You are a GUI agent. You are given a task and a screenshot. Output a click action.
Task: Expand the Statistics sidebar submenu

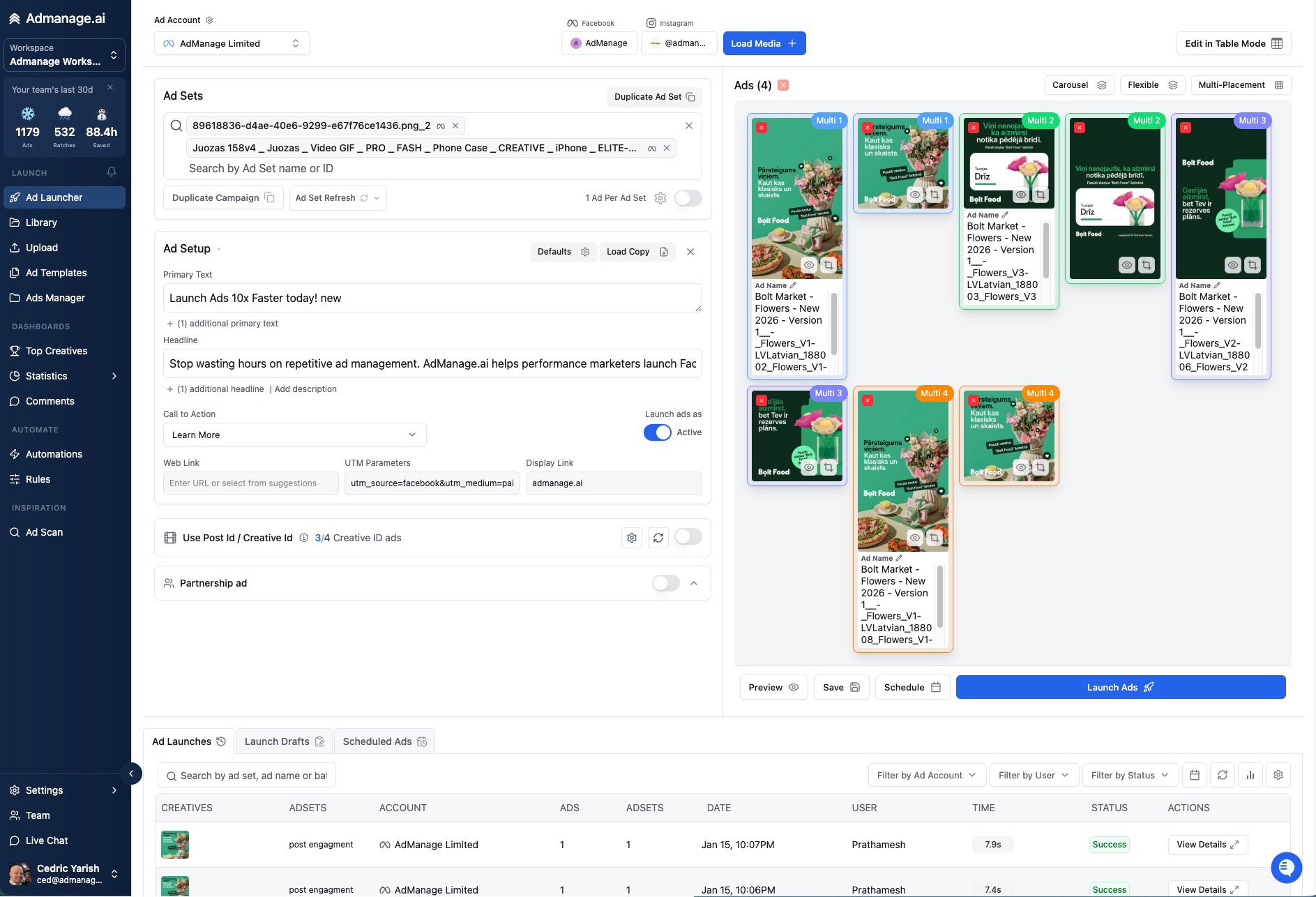(x=114, y=376)
